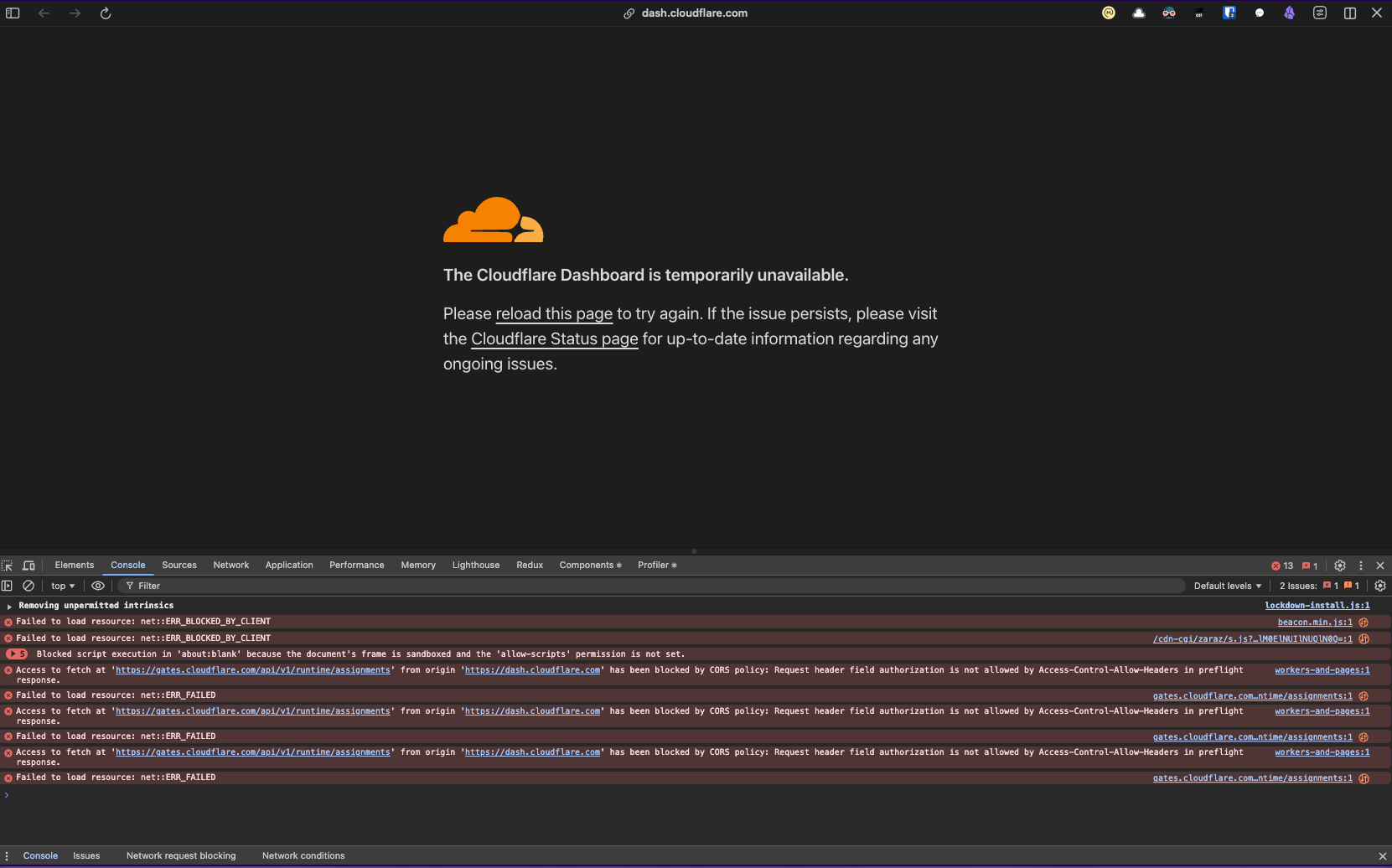Viewport: 1392px width, 868px height.
Task: Click the orange warning flag after '2 Issues:'
Action: [x=1351, y=586]
